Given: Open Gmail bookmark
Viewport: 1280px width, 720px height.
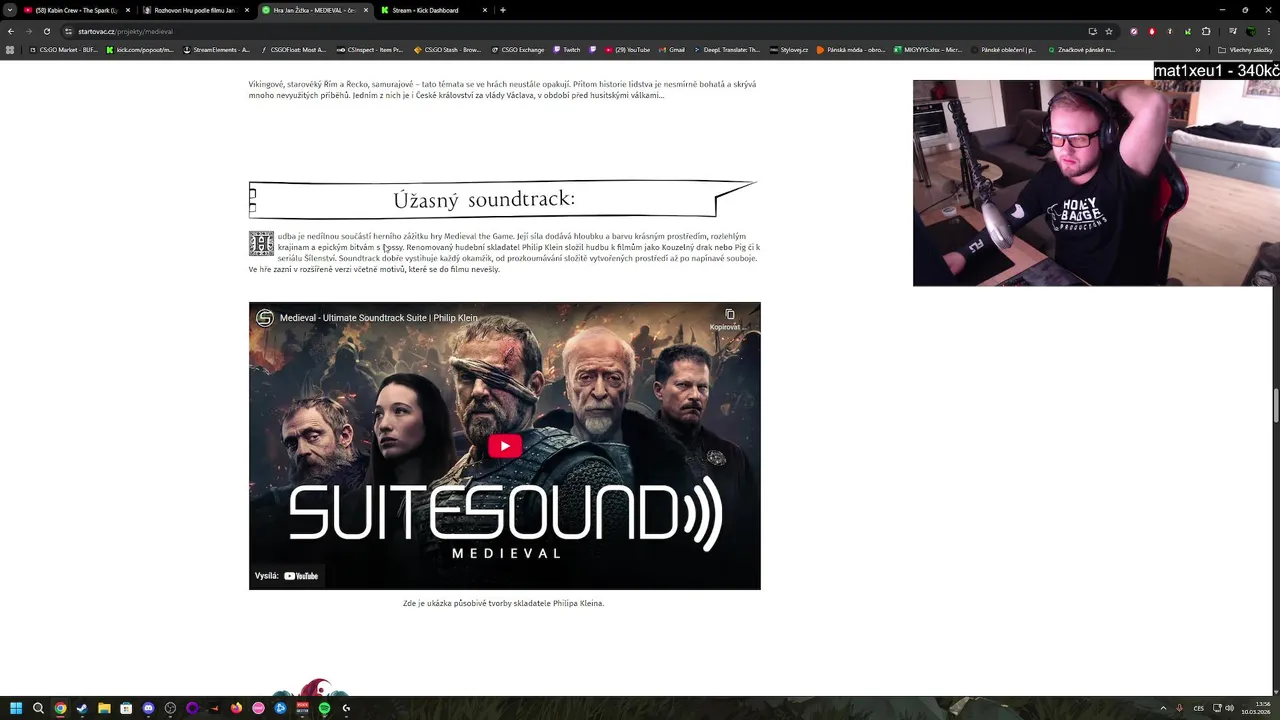Looking at the screenshot, I should point(672,49).
